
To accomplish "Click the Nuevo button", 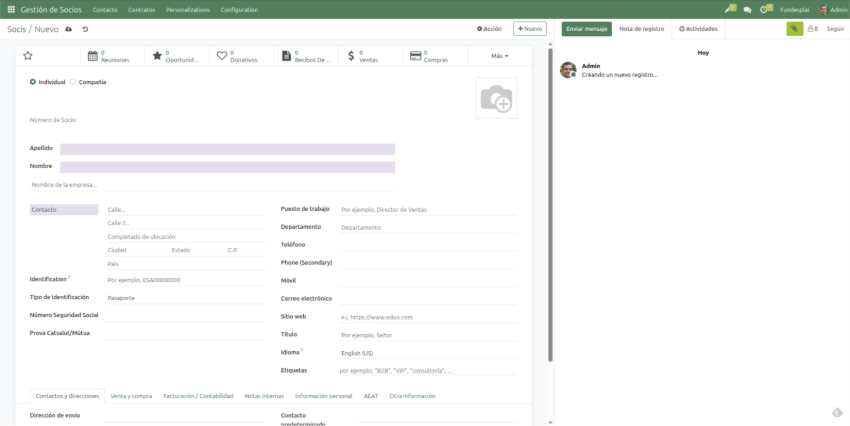I will coord(529,29).
